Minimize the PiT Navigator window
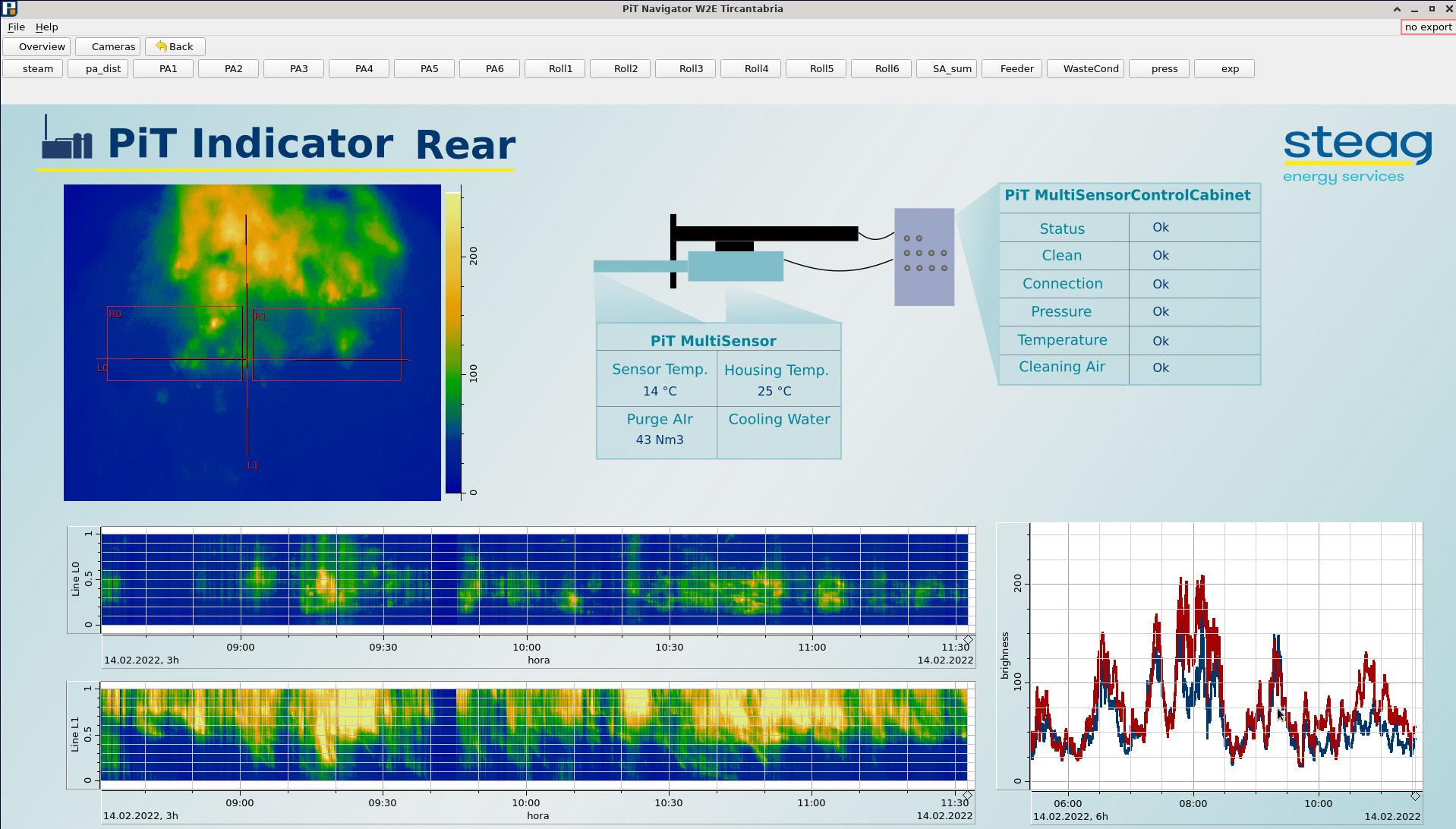1456x829 pixels. point(1414,9)
